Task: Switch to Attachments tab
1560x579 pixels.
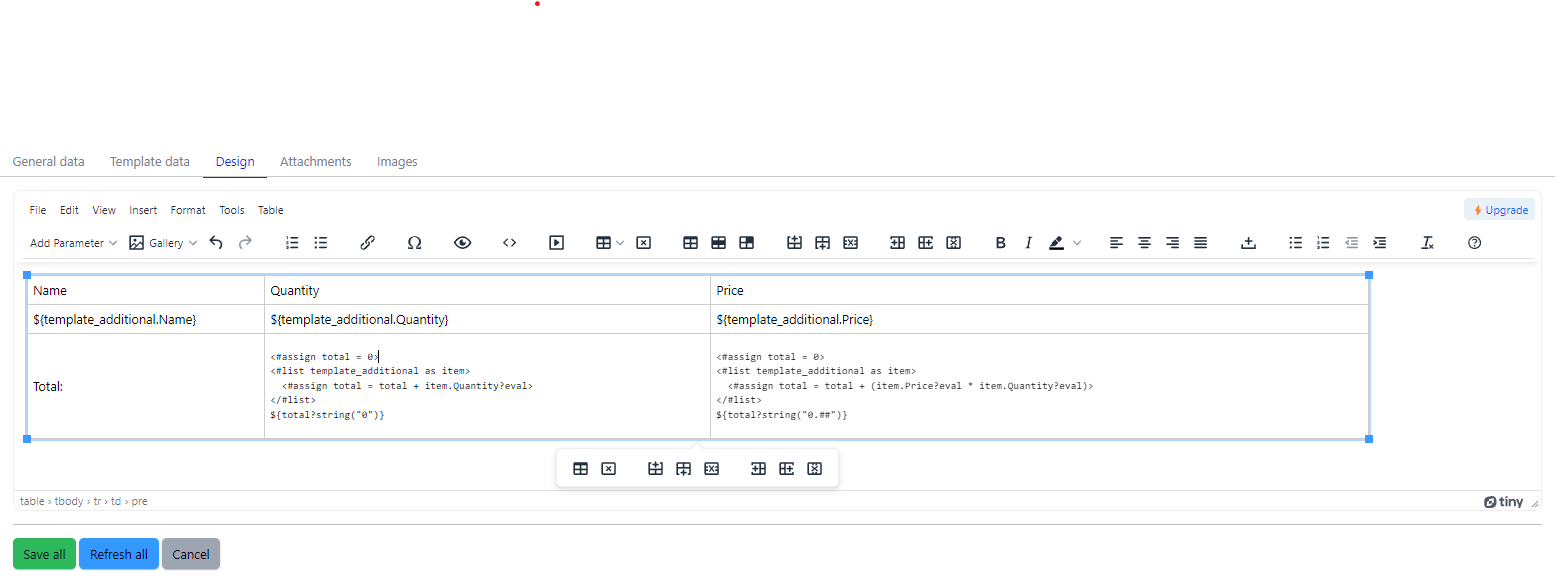Action: point(316,161)
